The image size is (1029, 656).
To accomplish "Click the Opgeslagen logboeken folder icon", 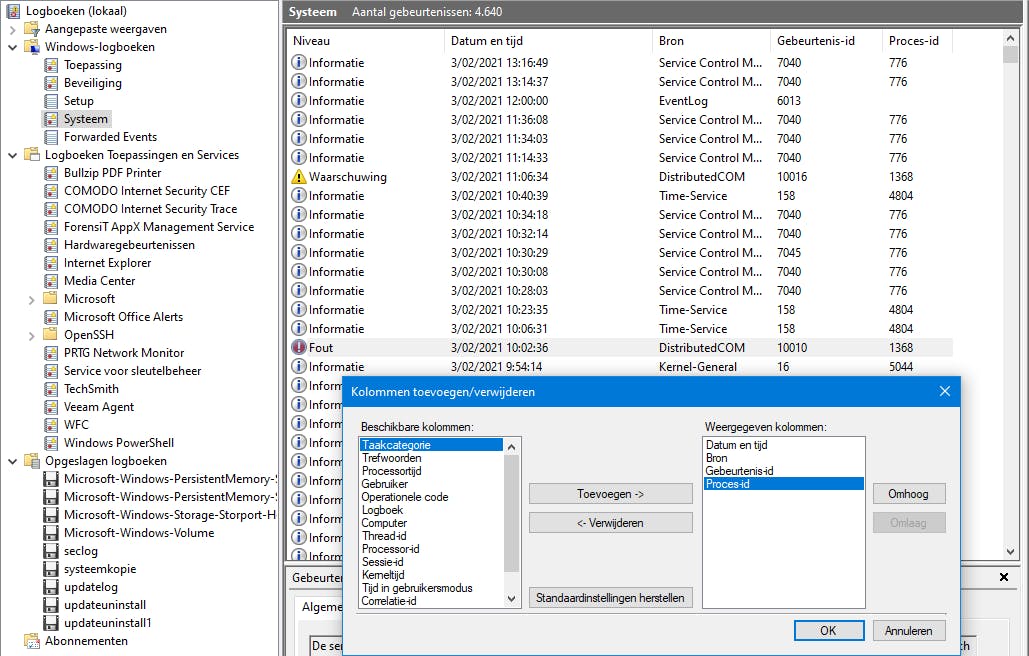I will pos(32,461).
